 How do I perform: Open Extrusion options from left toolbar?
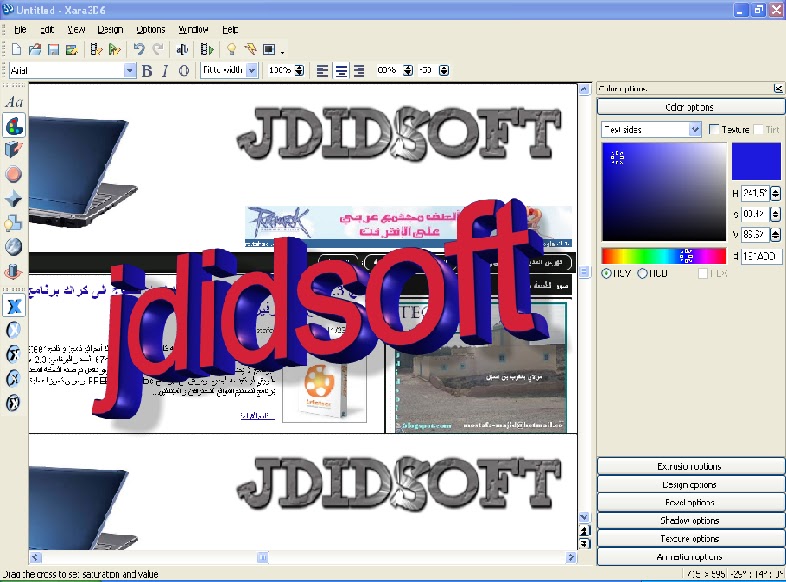click(14, 149)
